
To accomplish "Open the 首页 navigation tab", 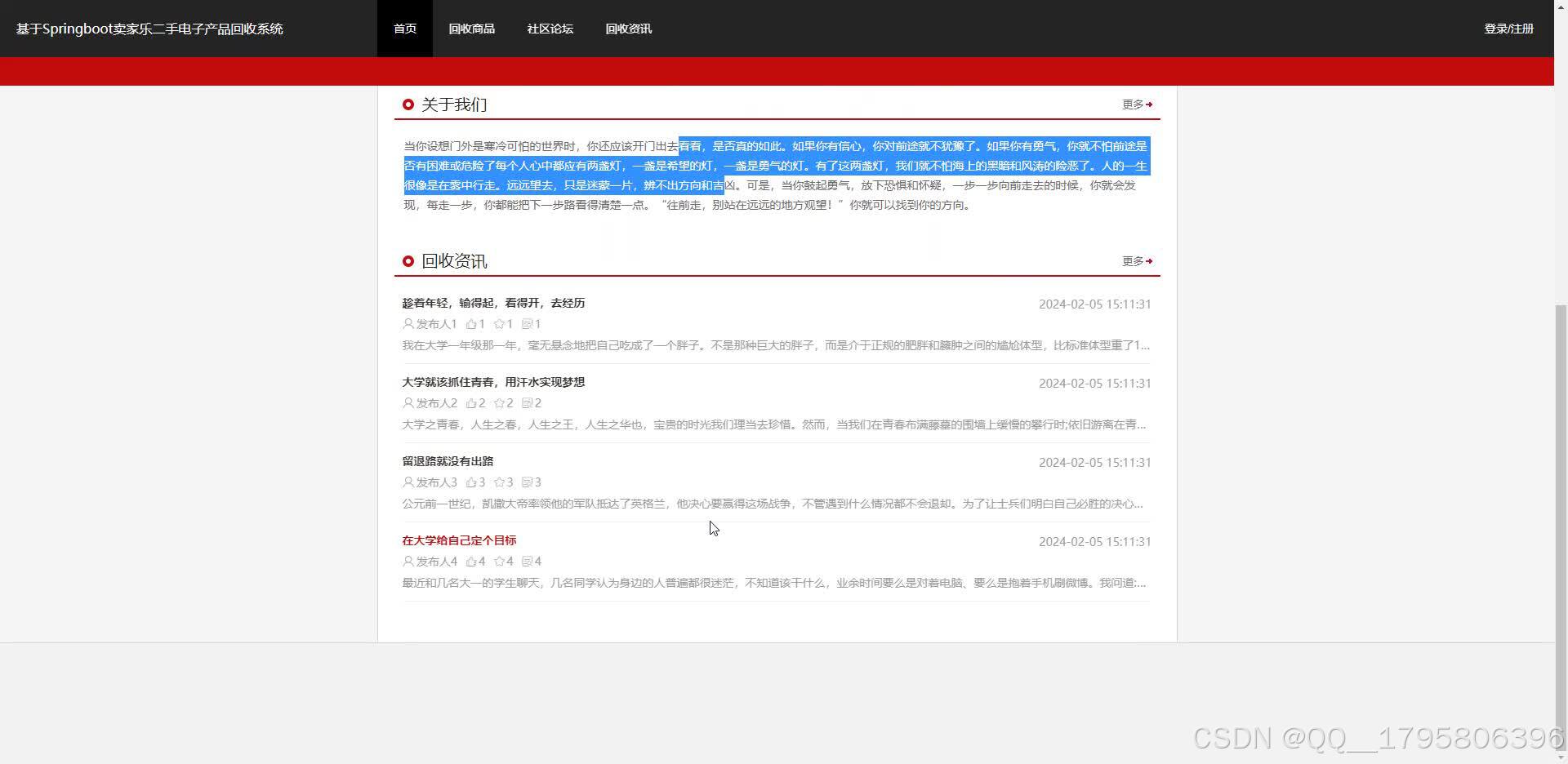I will (405, 29).
